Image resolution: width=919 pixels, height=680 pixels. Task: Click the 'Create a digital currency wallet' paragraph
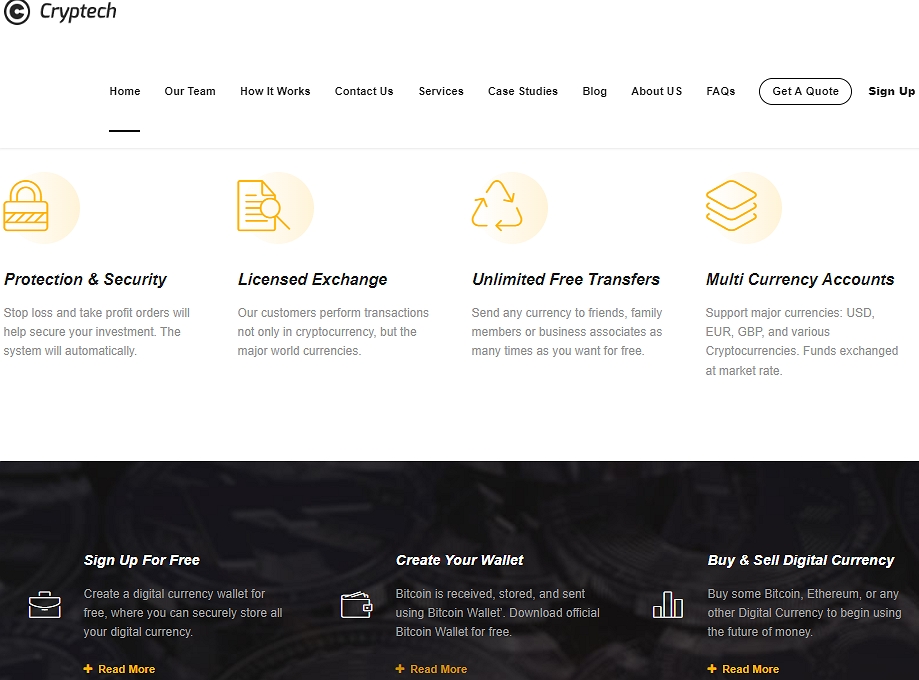183,613
